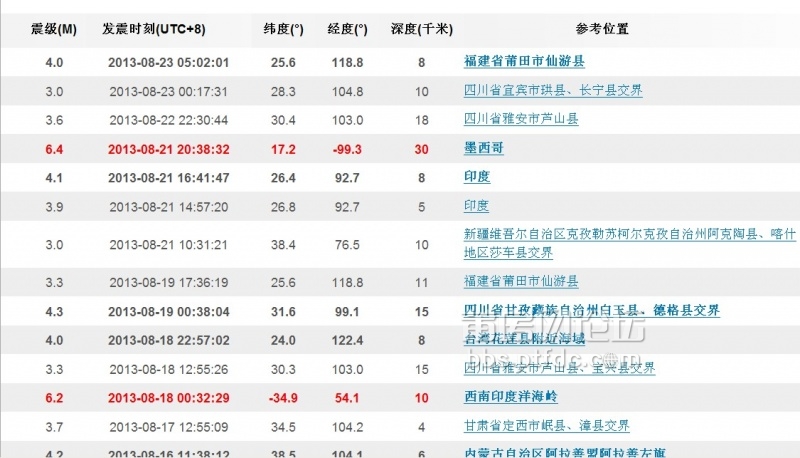The image size is (800, 458).
Task: Click the longitude value 122.4
Action: 347,340
